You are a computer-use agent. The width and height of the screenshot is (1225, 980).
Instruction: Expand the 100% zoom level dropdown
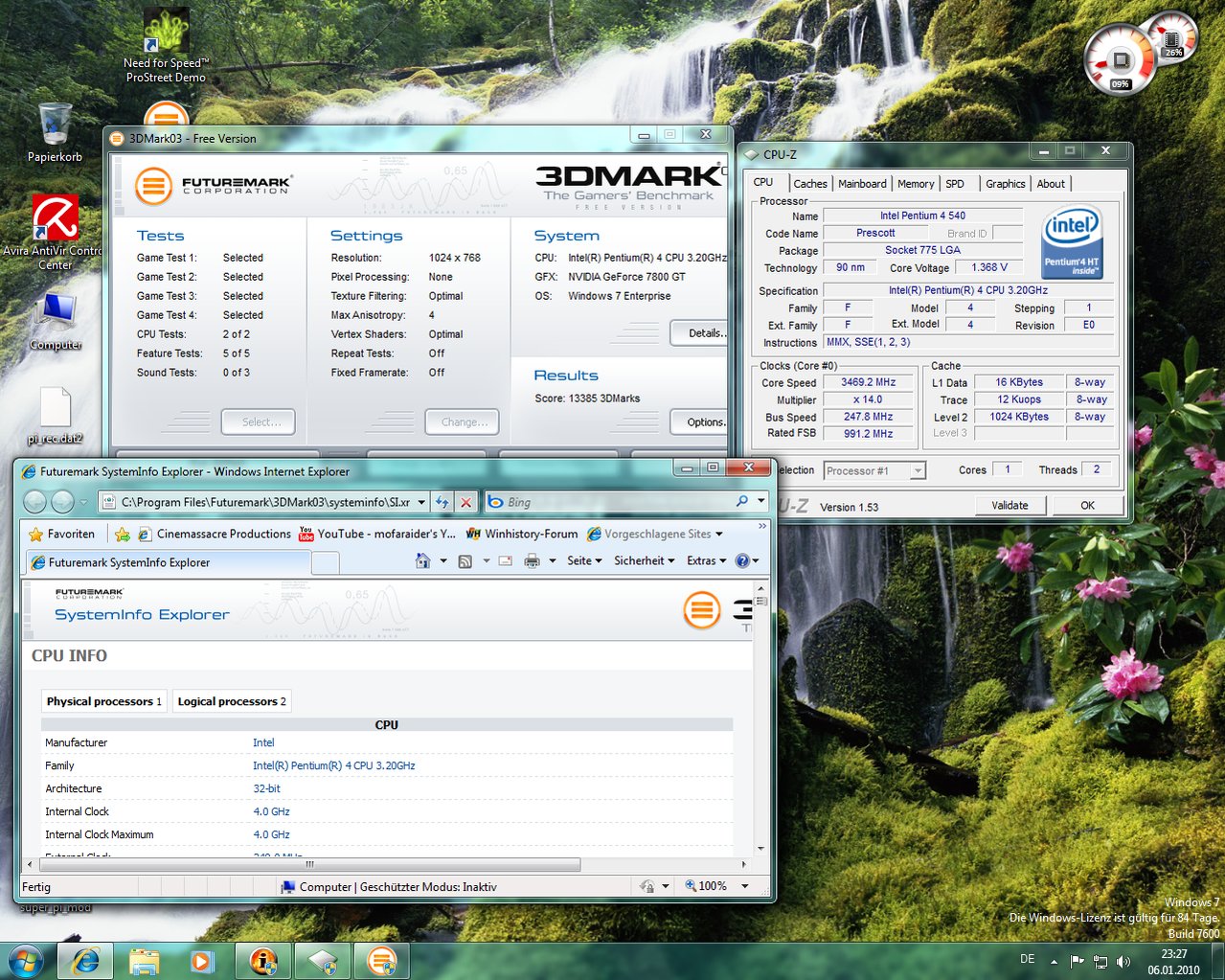[x=744, y=886]
